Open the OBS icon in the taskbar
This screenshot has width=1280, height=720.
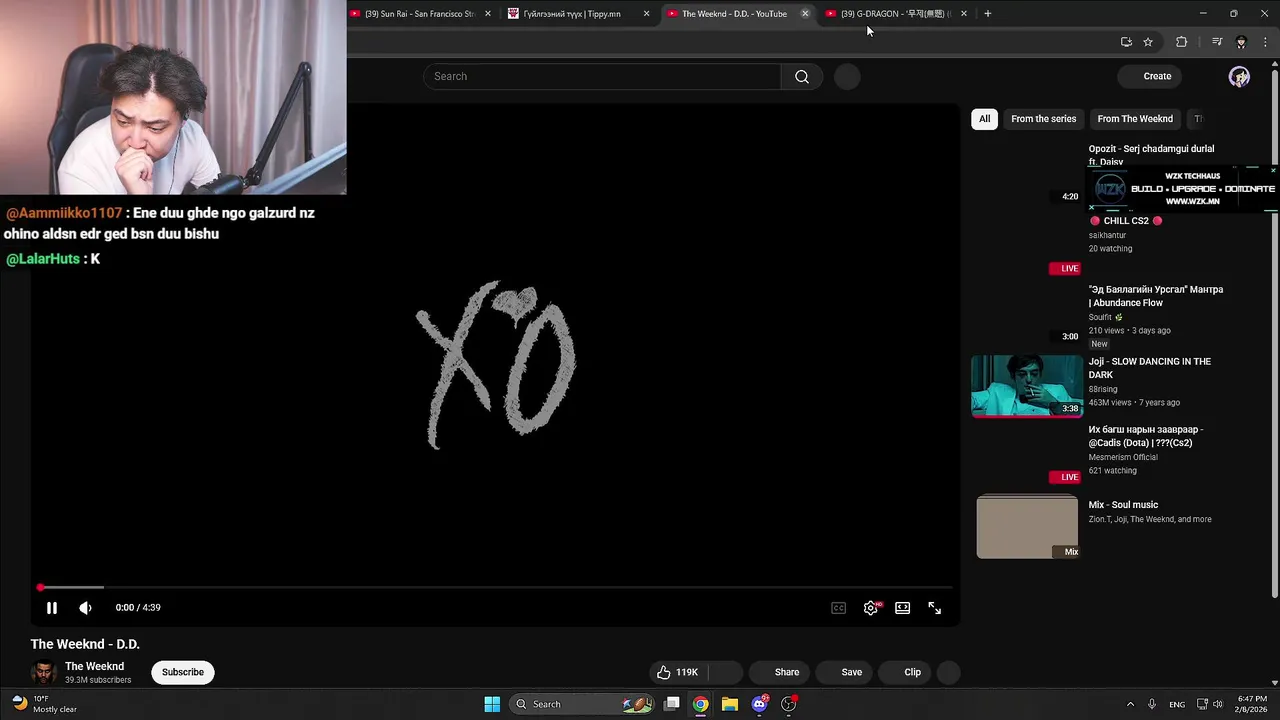(789, 704)
